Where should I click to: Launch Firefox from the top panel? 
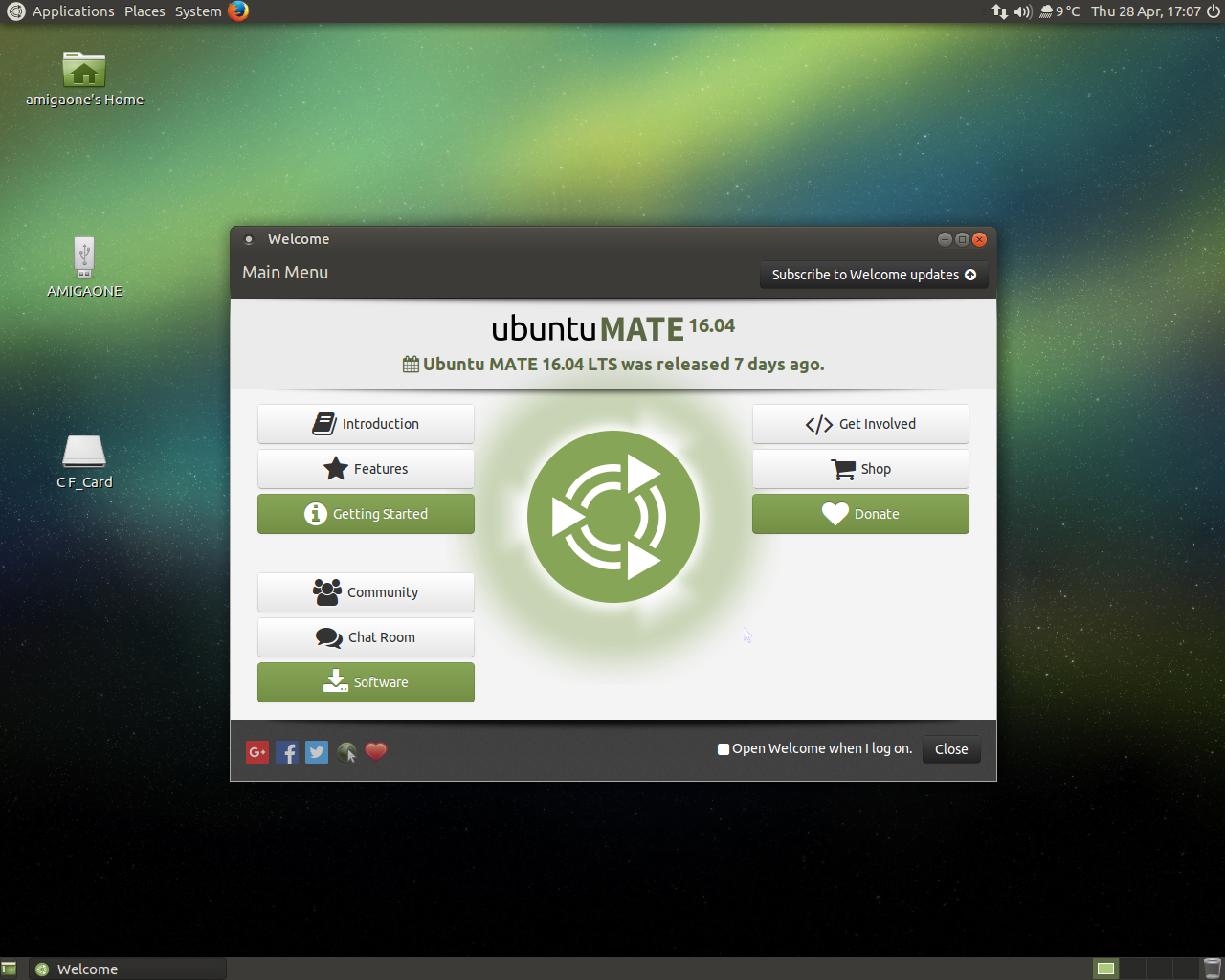click(x=238, y=11)
